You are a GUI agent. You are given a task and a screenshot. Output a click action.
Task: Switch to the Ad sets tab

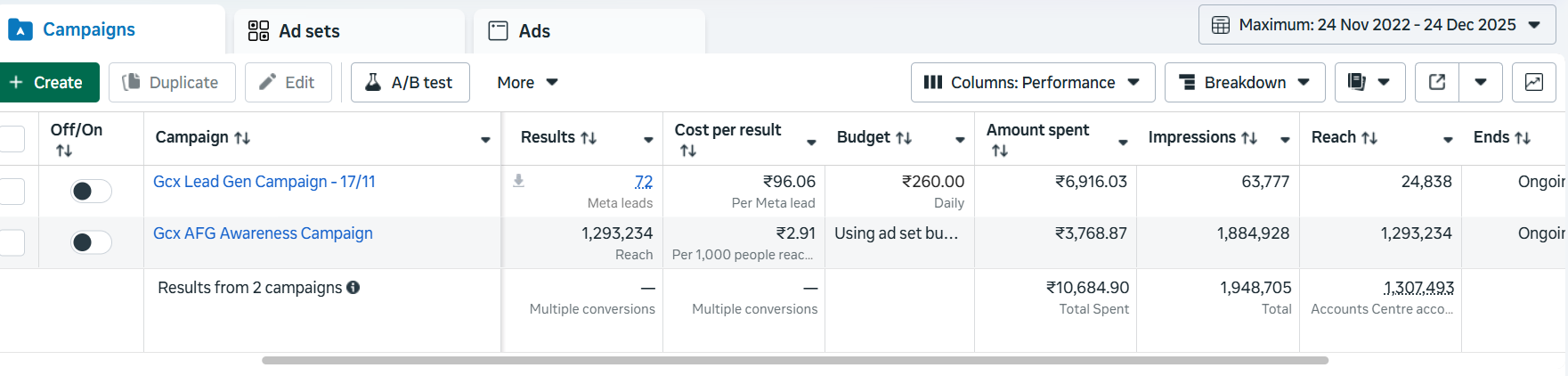pos(294,31)
